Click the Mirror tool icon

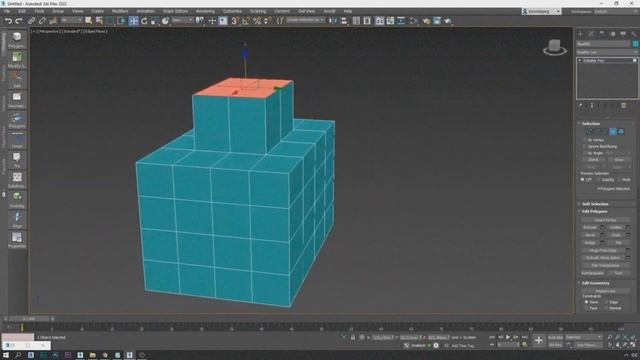333,20
